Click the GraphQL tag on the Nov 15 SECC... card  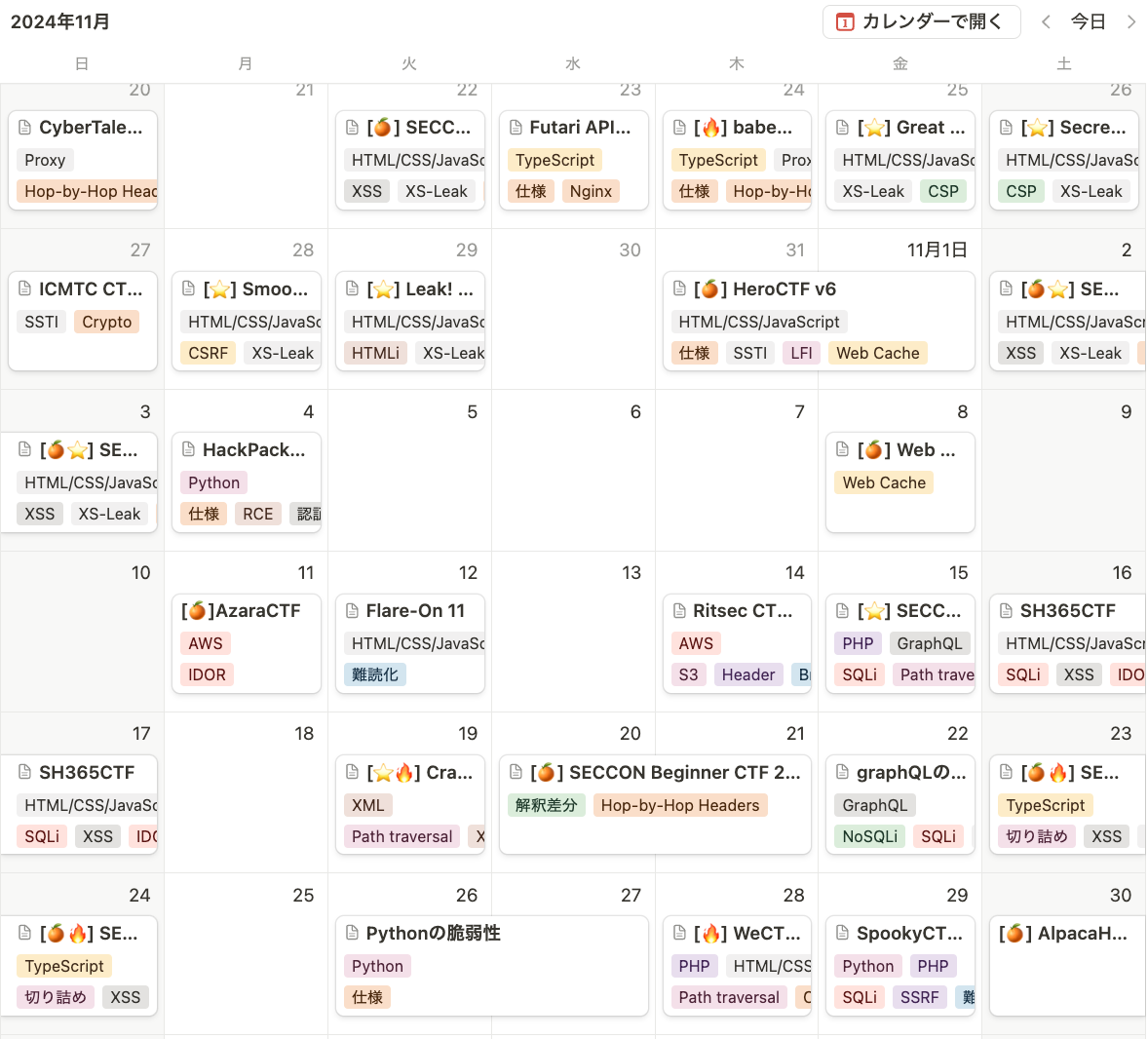(930, 643)
